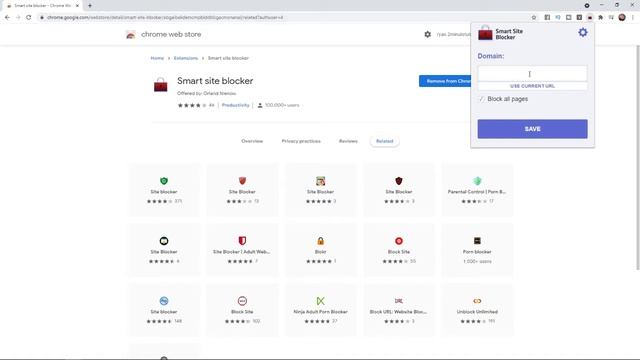Open Site blocker card with blue circle icon
This screenshot has width=640, height=360.
pos(164,301)
